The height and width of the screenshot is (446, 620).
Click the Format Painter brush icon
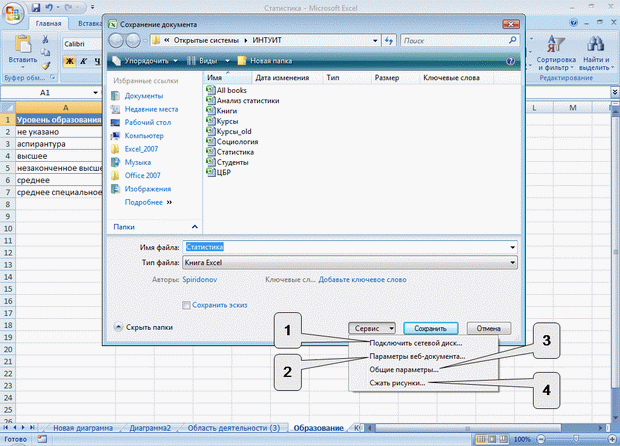46,66
